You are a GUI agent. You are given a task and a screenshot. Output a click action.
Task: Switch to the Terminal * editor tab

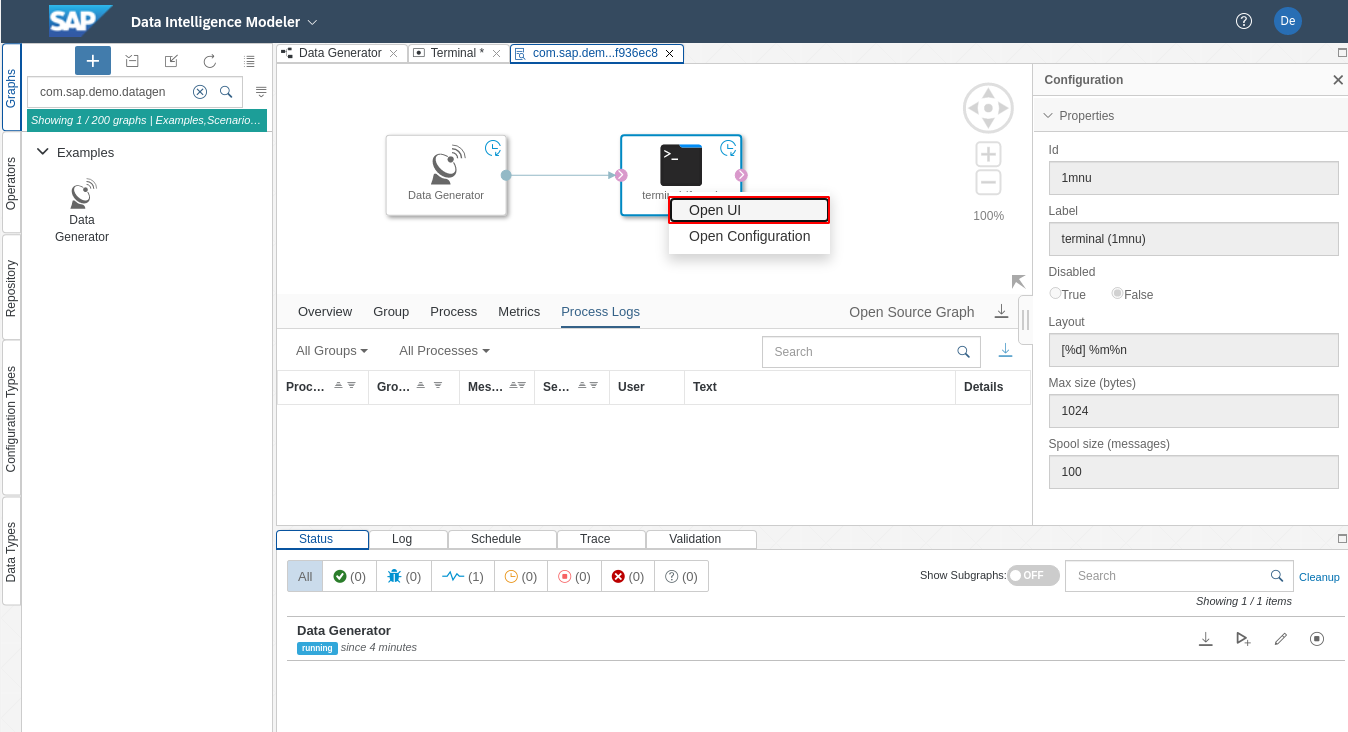coord(456,53)
